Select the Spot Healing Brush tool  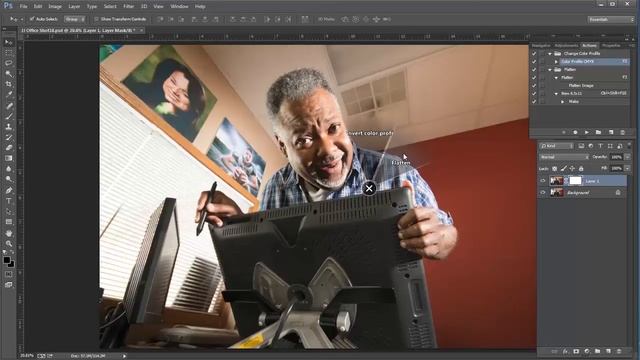click(8, 106)
